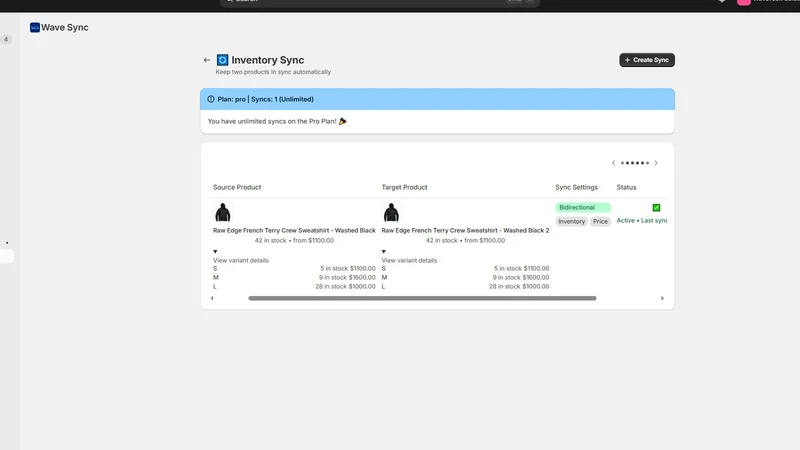Click source product title Washed Black
This screenshot has width=800, height=450.
[294, 231]
